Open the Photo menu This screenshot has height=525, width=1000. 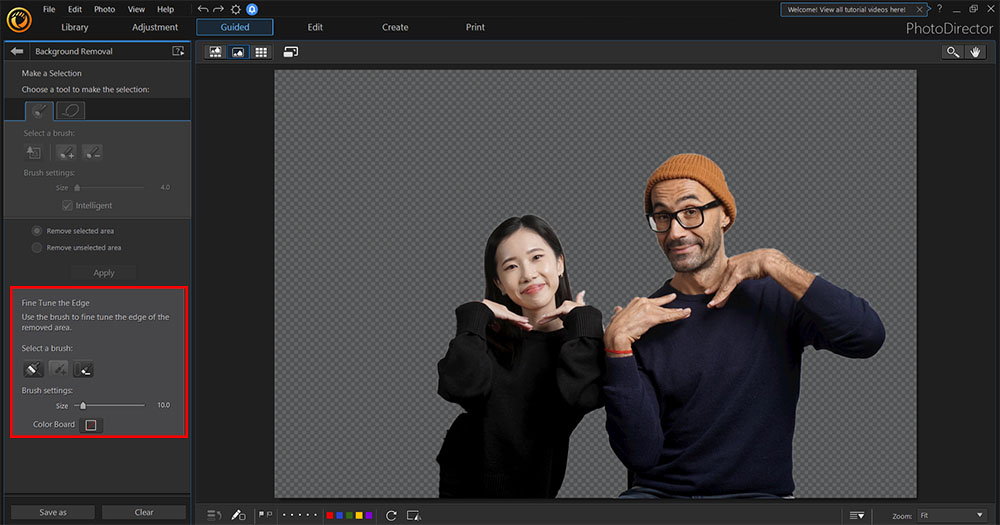105,9
